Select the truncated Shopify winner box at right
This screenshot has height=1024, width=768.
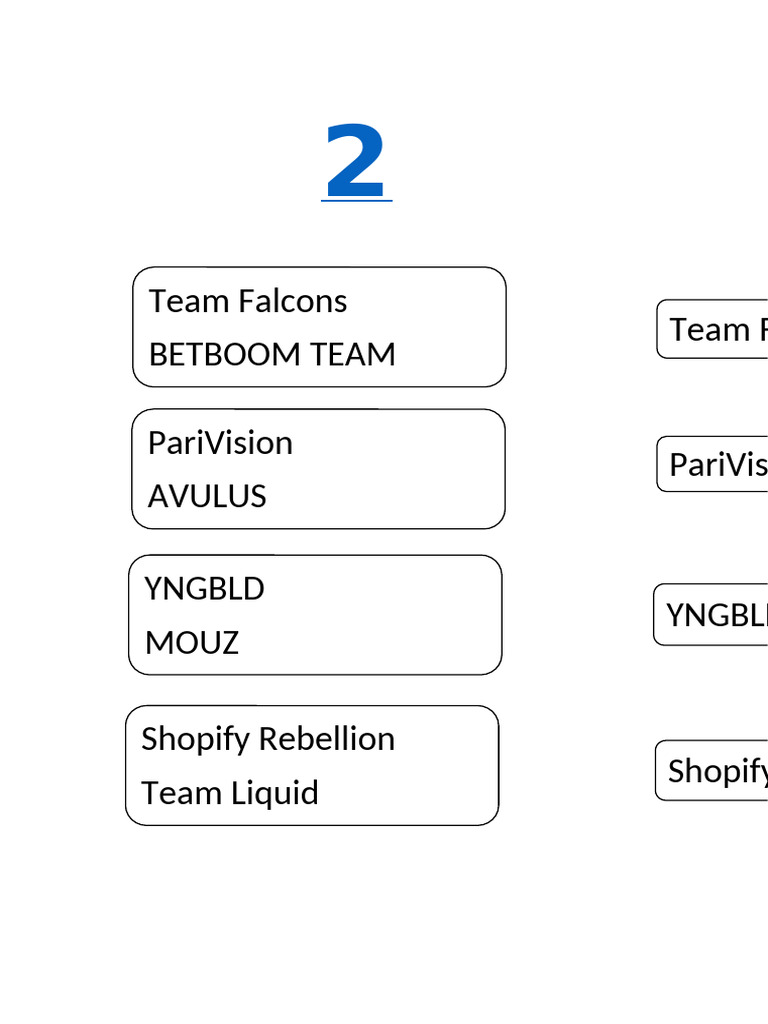point(712,771)
